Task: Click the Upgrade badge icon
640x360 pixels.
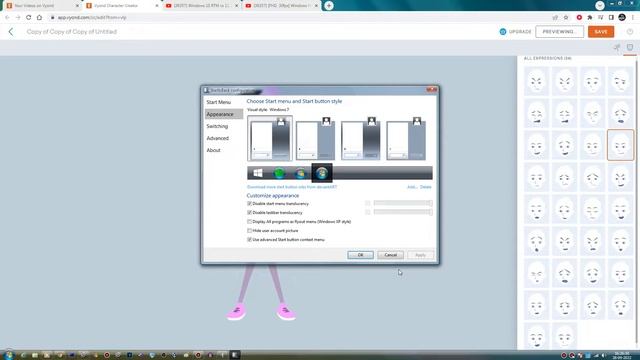Action: tap(503, 31)
